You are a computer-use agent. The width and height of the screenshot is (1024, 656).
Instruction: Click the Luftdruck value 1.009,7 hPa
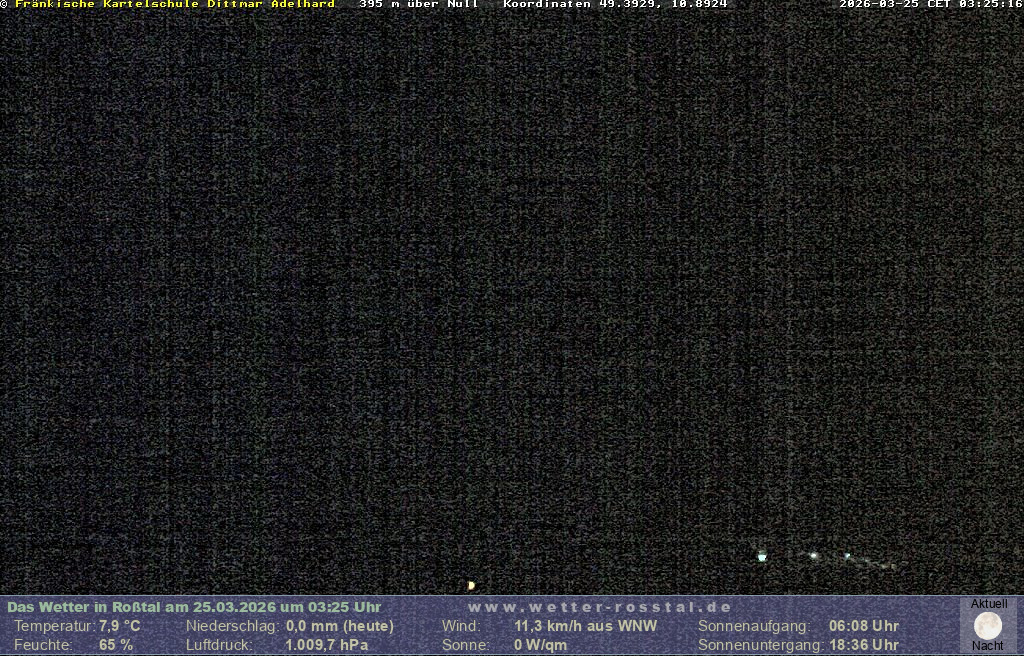[x=327, y=645]
